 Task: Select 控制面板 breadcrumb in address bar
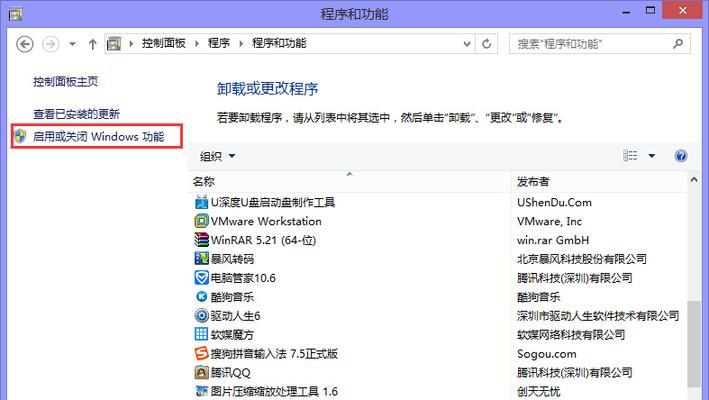[164, 43]
